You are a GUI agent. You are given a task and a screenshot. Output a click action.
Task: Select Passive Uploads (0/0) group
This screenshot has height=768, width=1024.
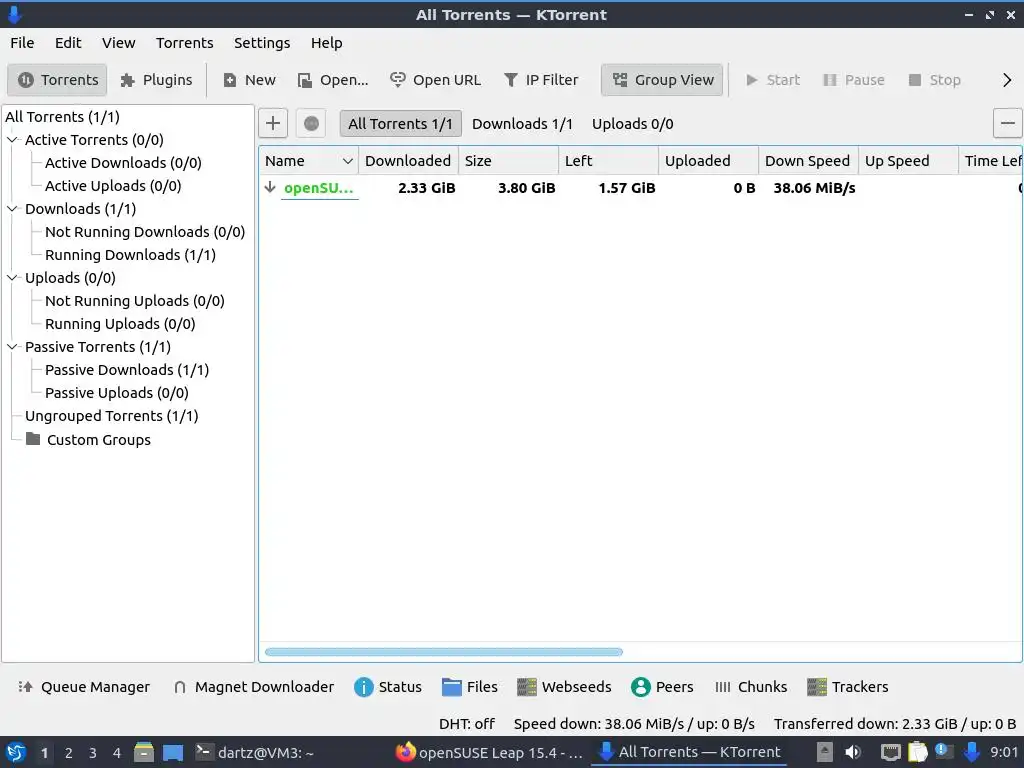[116, 393]
